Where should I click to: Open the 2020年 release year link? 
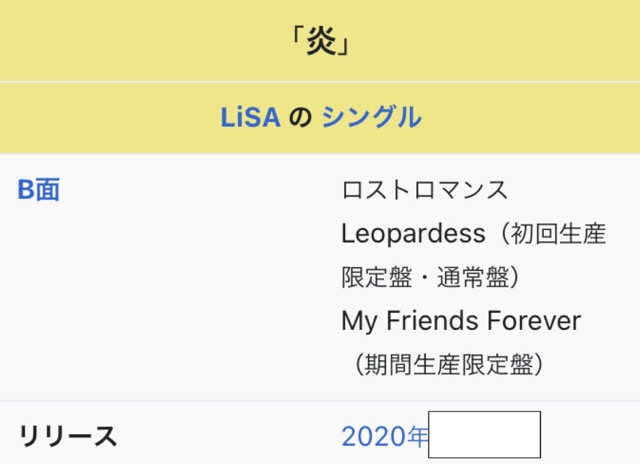coord(384,436)
